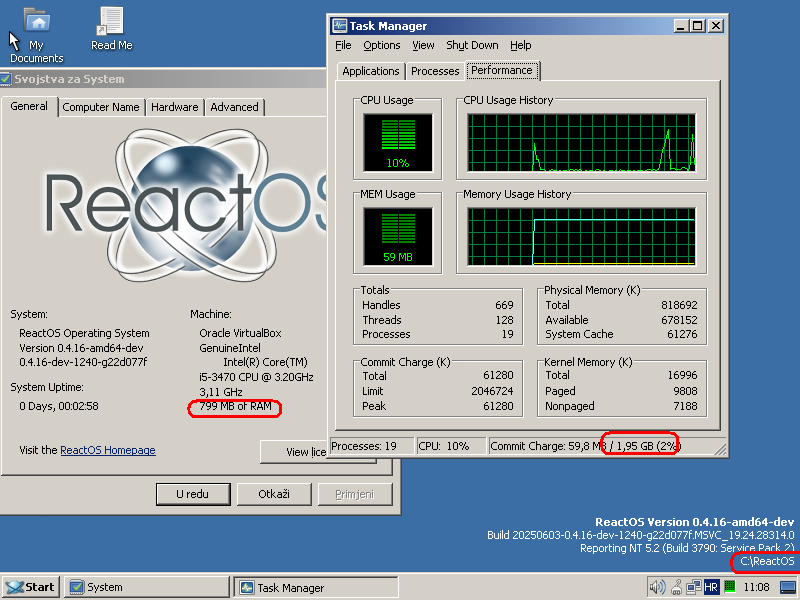Image resolution: width=800 pixels, height=600 pixels.
Task: Click the CPU Usage gauge showing 10%
Action: (x=398, y=142)
